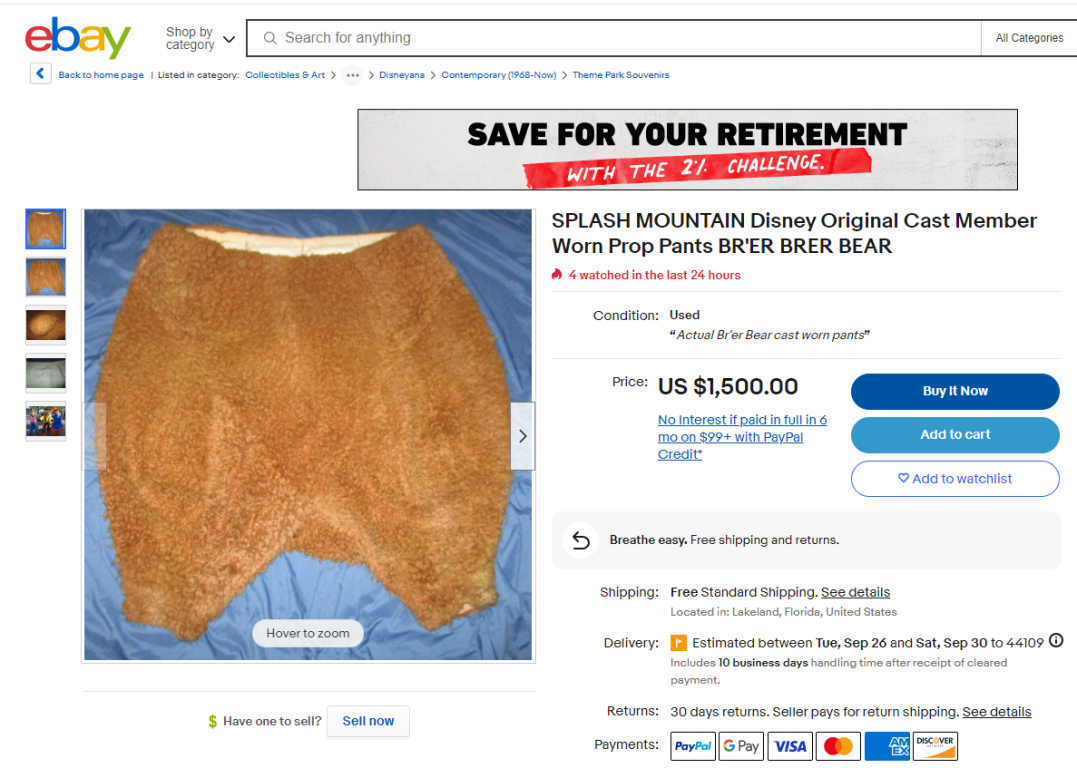Open the PayPal Credit no interest link
1077x768 pixels.
[742, 437]
